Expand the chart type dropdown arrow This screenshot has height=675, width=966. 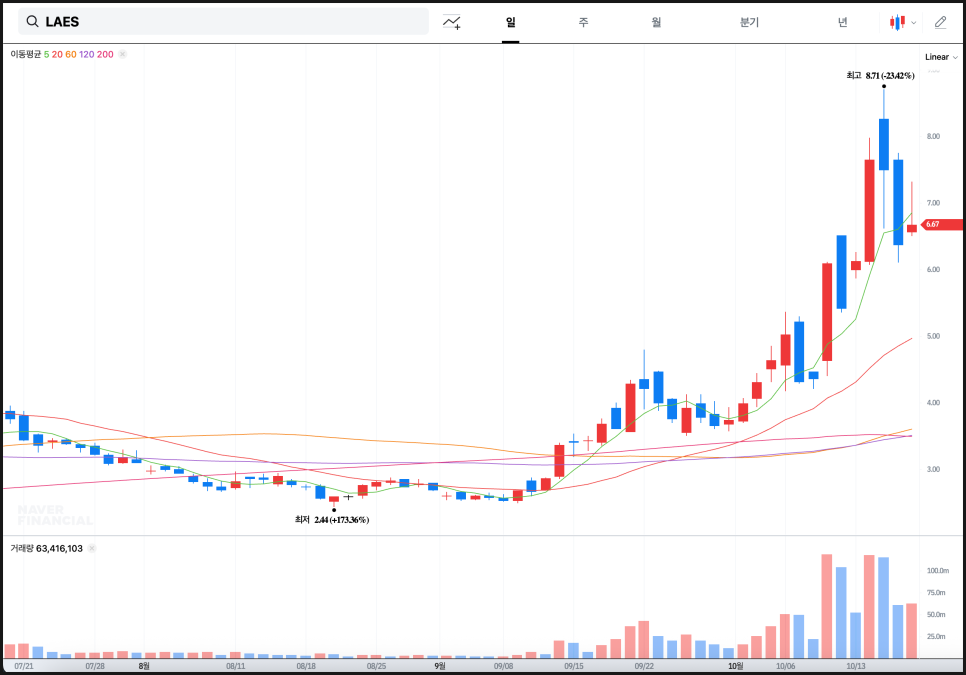coord(914,23)
